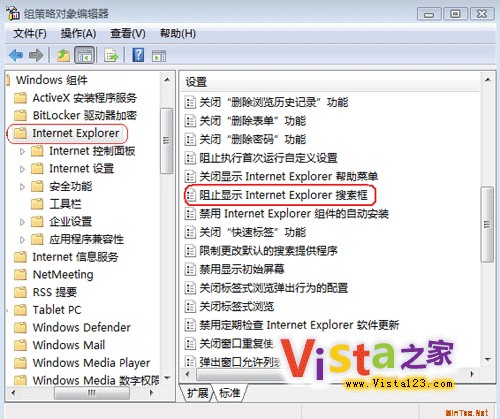Toggle the Show/Hide console tree icon
This screenshot has height=419, width=500.
pyautogui.click(x=85, y=55)
